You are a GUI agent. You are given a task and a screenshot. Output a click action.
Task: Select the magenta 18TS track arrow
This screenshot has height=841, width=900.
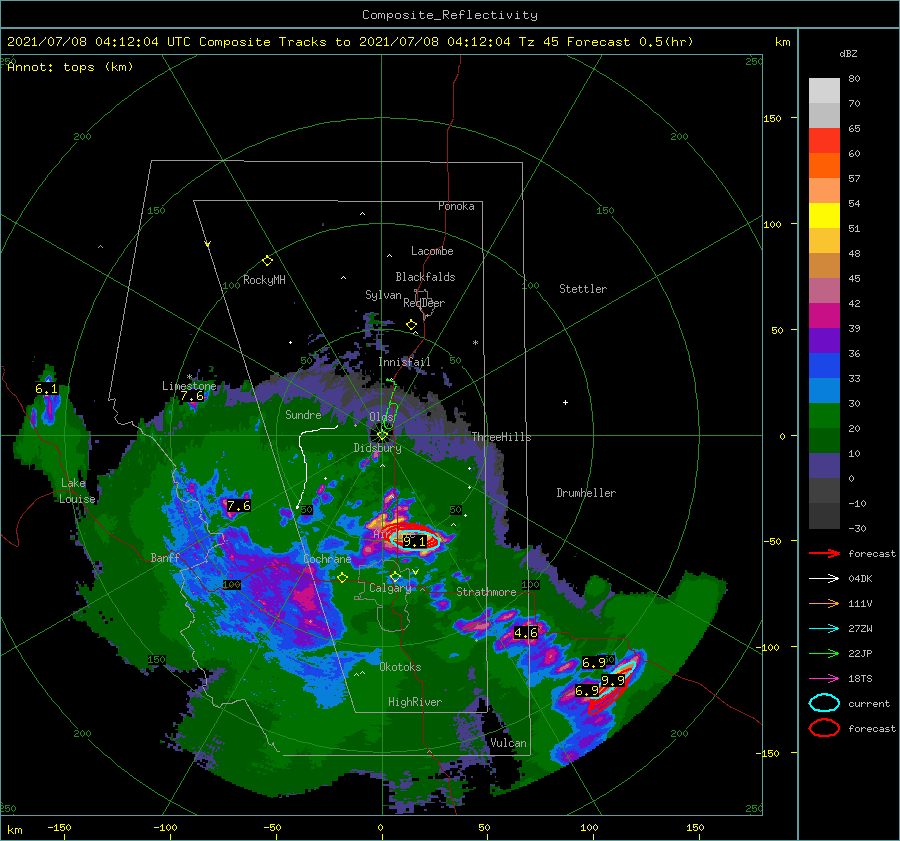point(824,679)
